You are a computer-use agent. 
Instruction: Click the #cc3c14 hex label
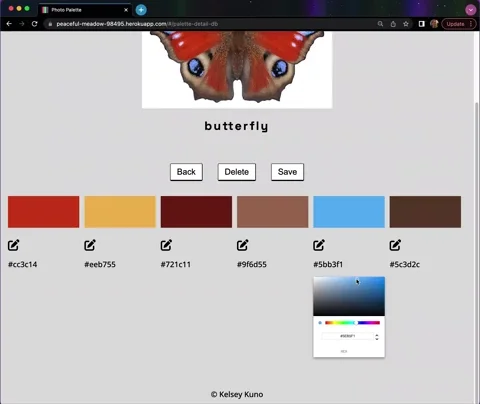(23, 265)
